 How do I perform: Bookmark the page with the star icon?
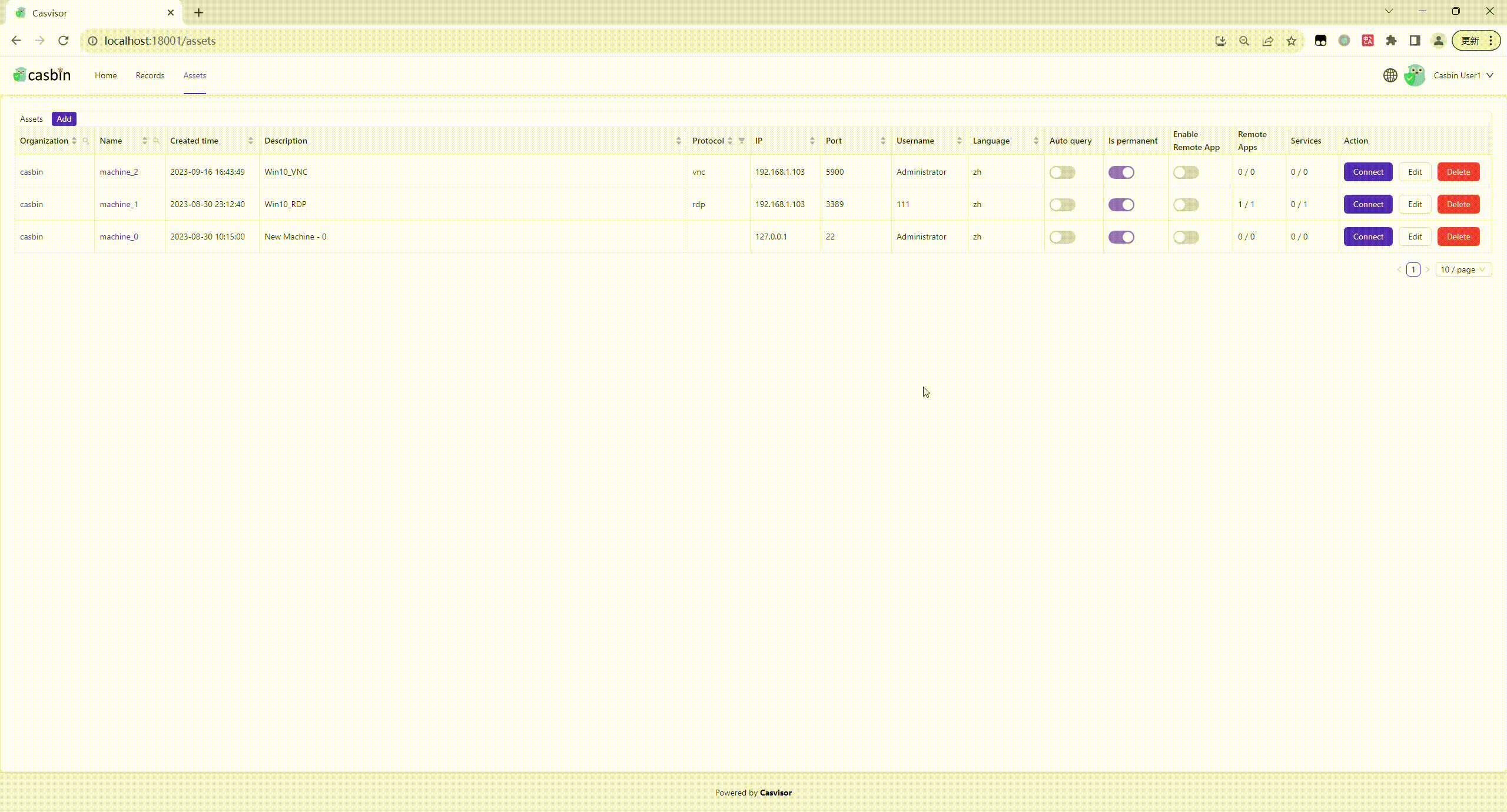1290,41
